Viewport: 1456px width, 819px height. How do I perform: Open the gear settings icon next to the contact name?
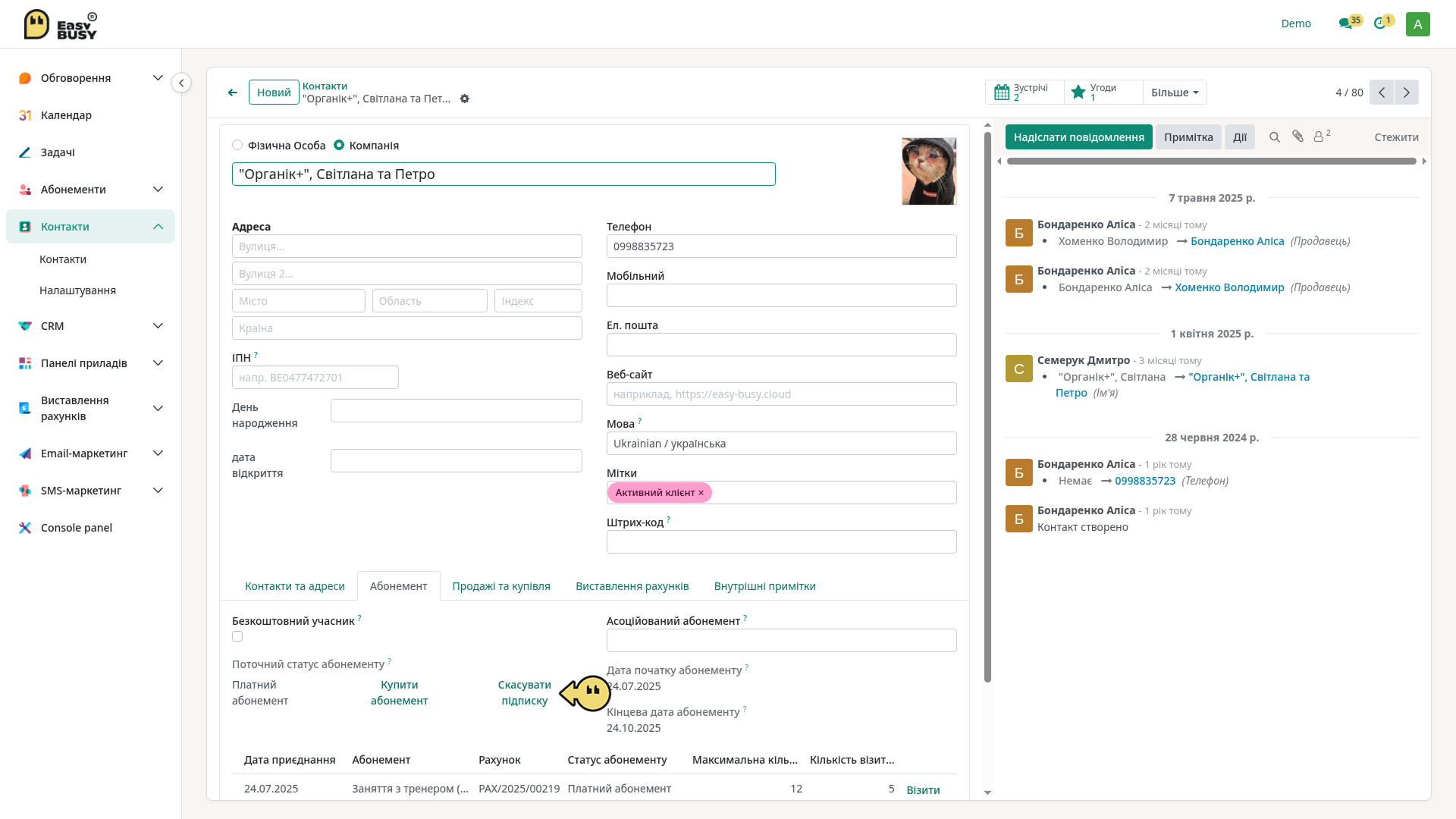point(465,99)
